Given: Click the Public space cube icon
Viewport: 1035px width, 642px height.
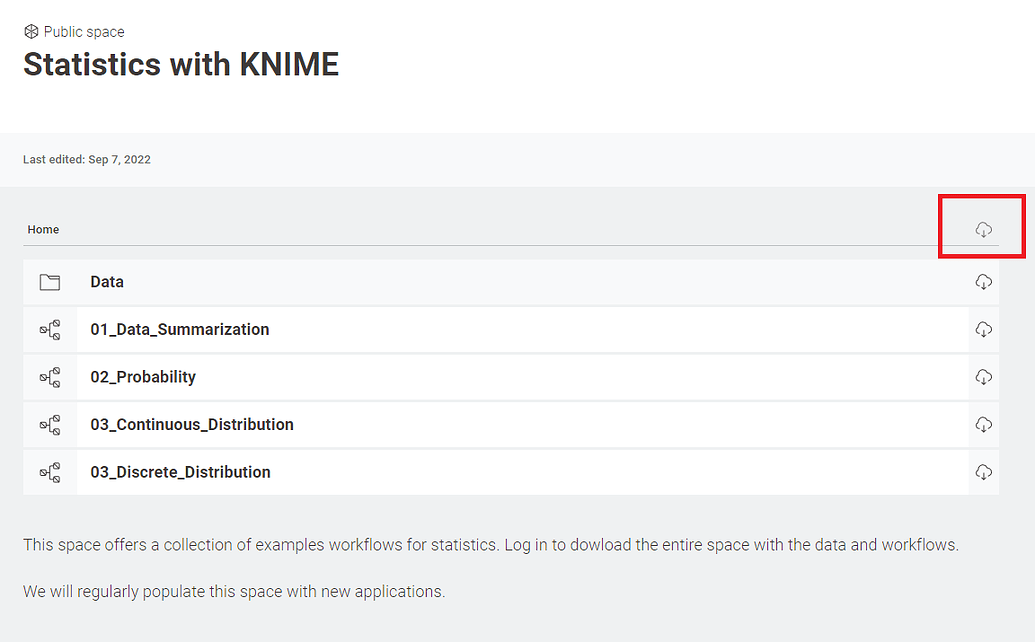Looking at the screenshot, I should (31, 31).
